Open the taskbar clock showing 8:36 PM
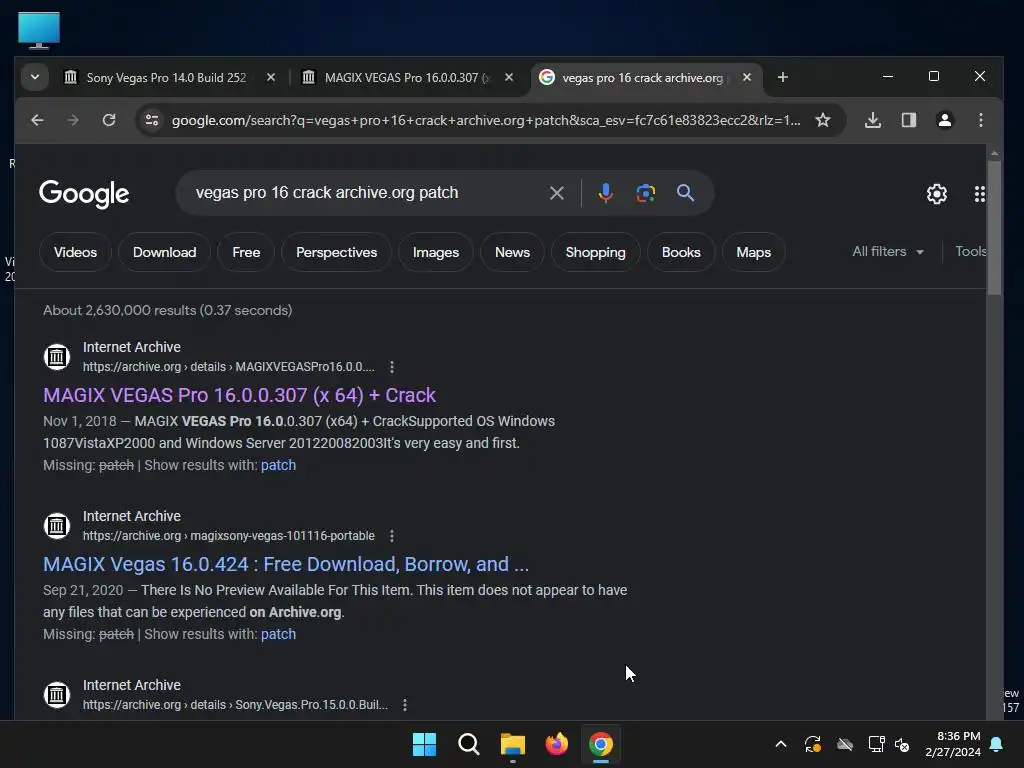Viewport: 1024px width, 768px height. (953, 744)
